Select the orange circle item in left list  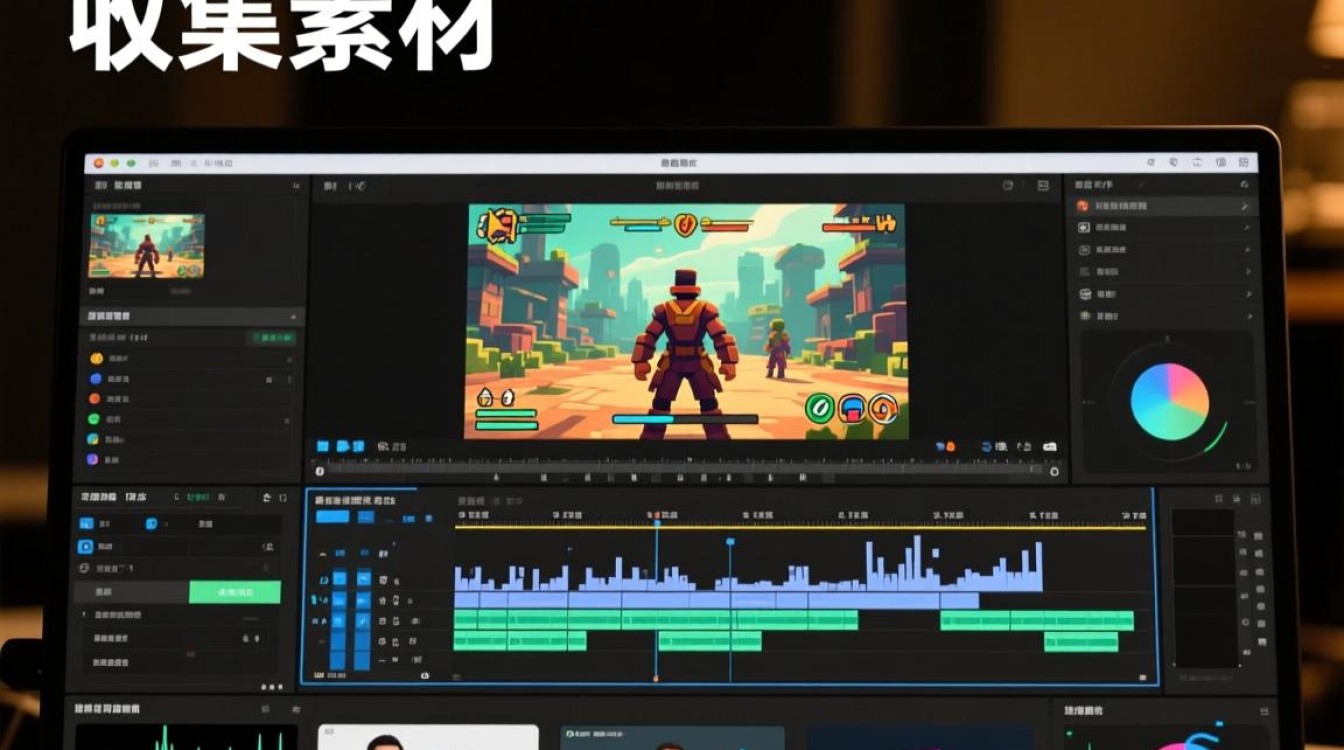click(x=96, y=399)
